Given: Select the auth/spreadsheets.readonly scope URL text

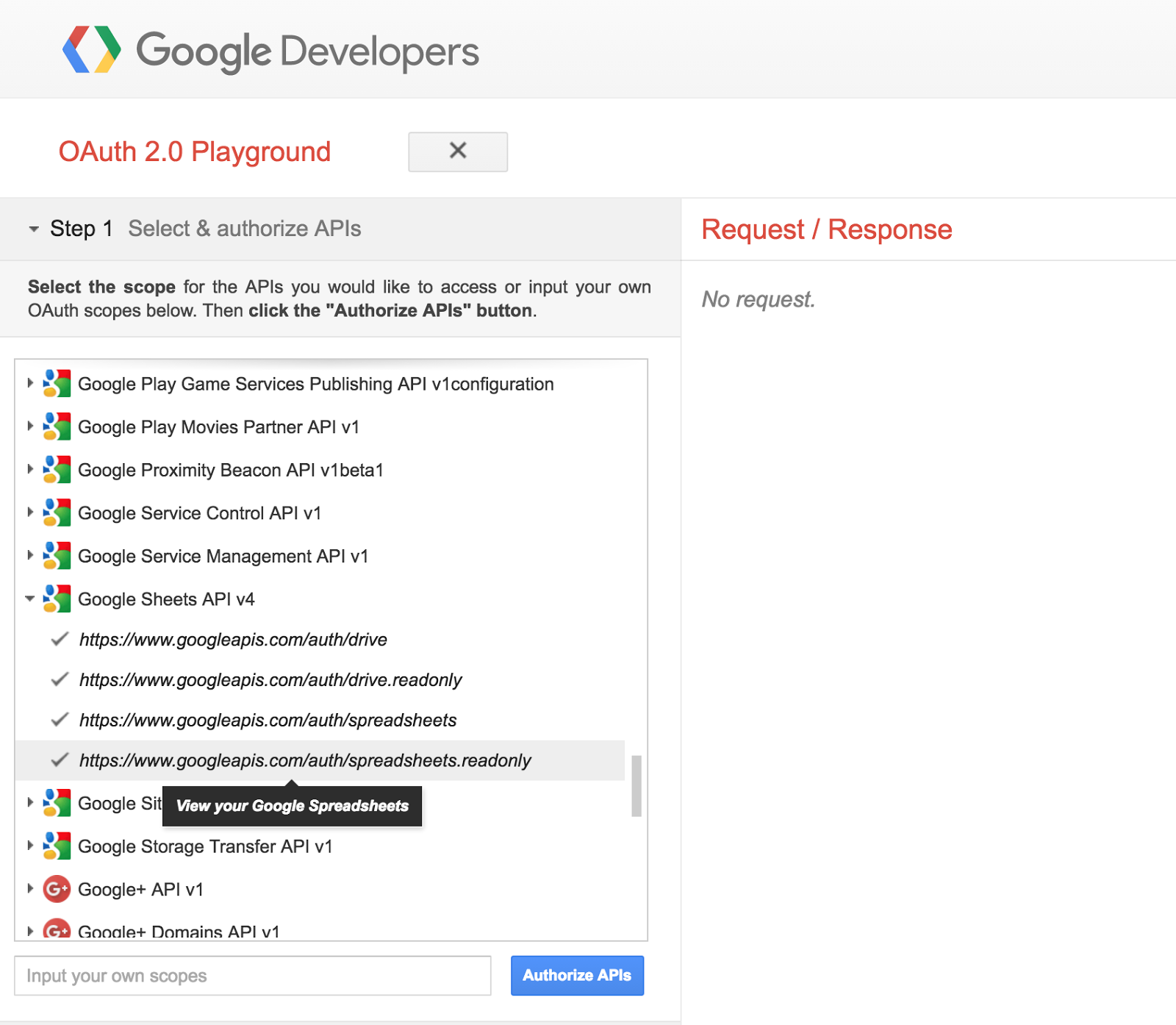Looking at the screenshot, I should pos(305,760).
